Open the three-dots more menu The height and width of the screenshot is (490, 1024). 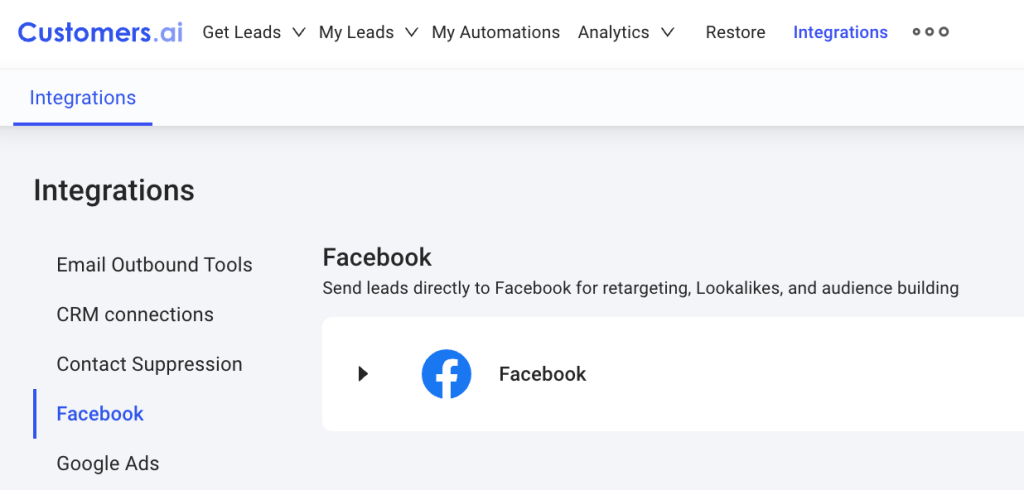[931, 32]
